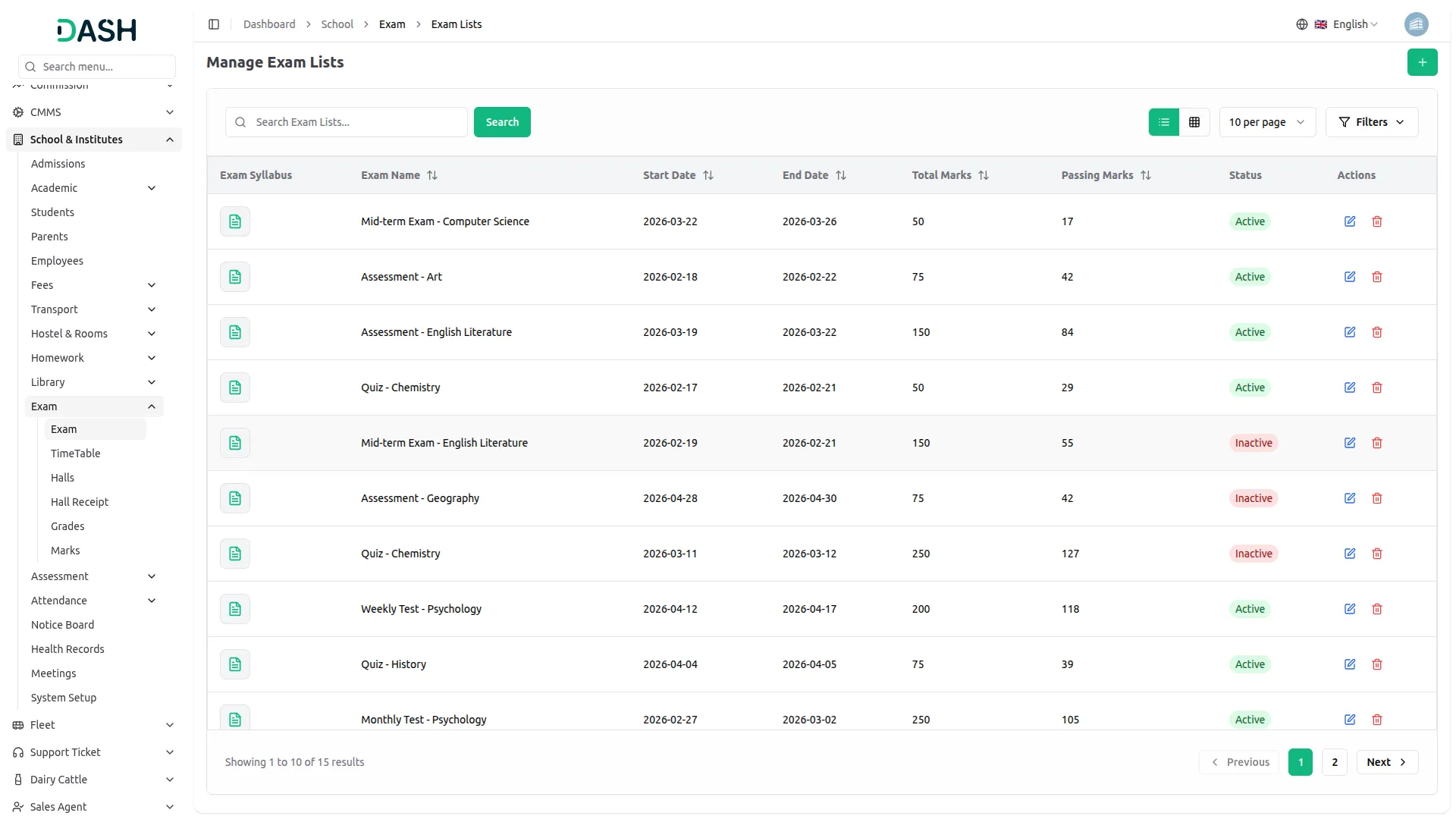Viewport: 1456px width, 819px height.
Task: Collapse the Exam menu in sidebar
Action: click(x=152, y=406)
